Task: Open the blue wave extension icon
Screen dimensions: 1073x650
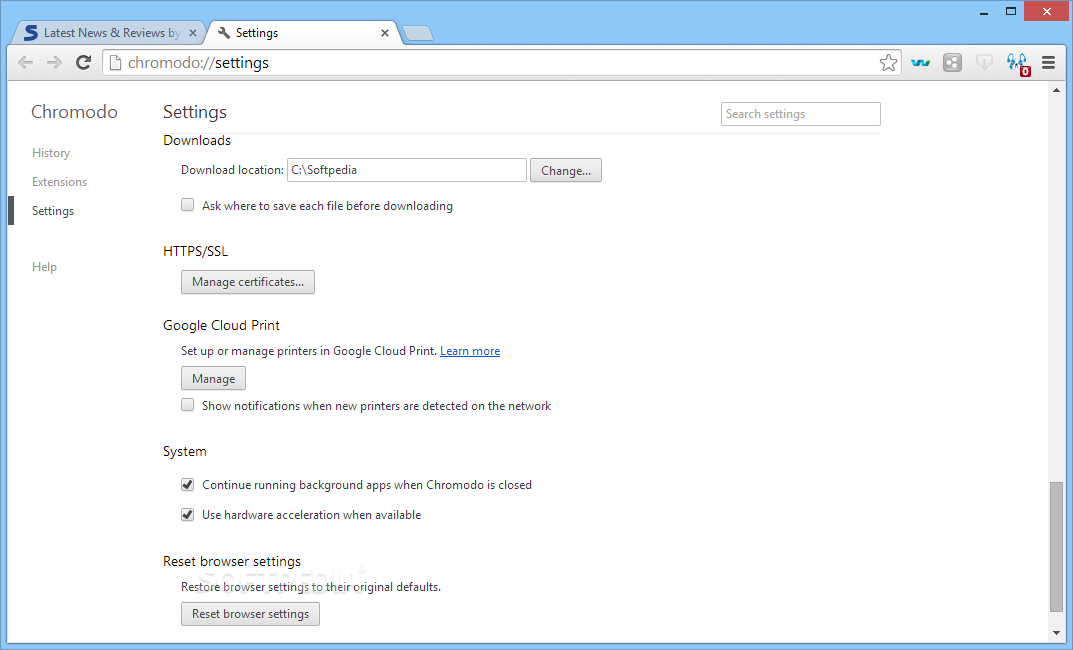Action: coord(920,63)
